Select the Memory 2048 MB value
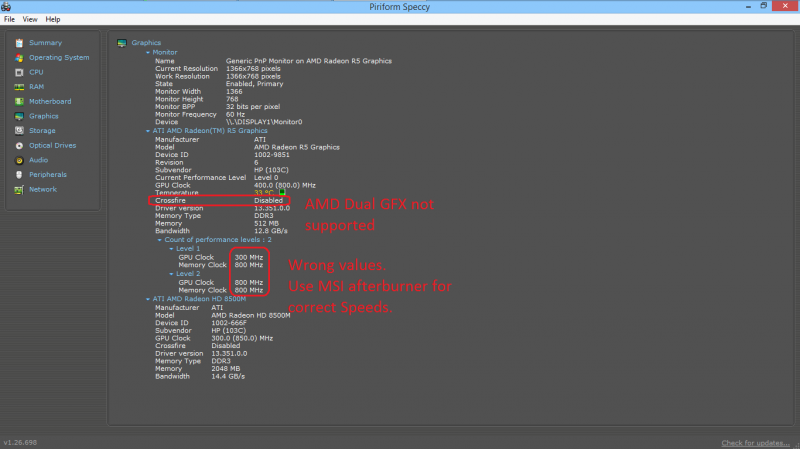 point(226,368)
